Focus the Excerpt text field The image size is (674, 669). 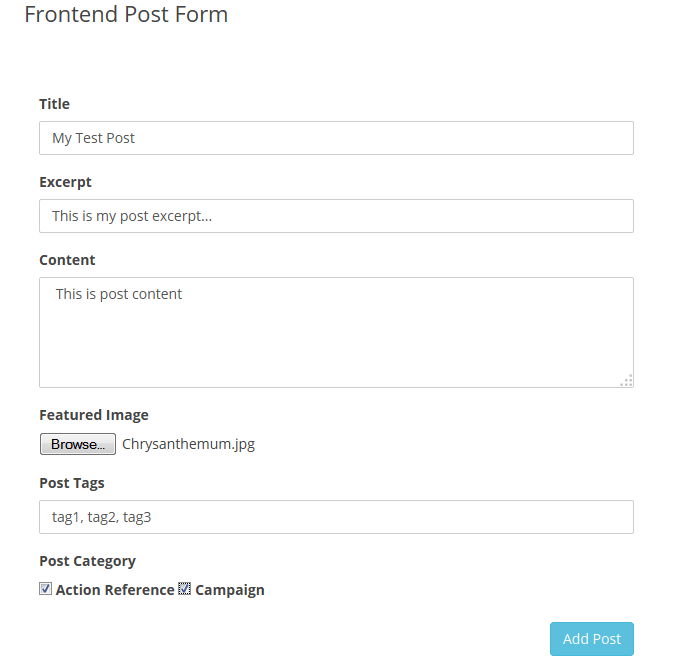336,216
